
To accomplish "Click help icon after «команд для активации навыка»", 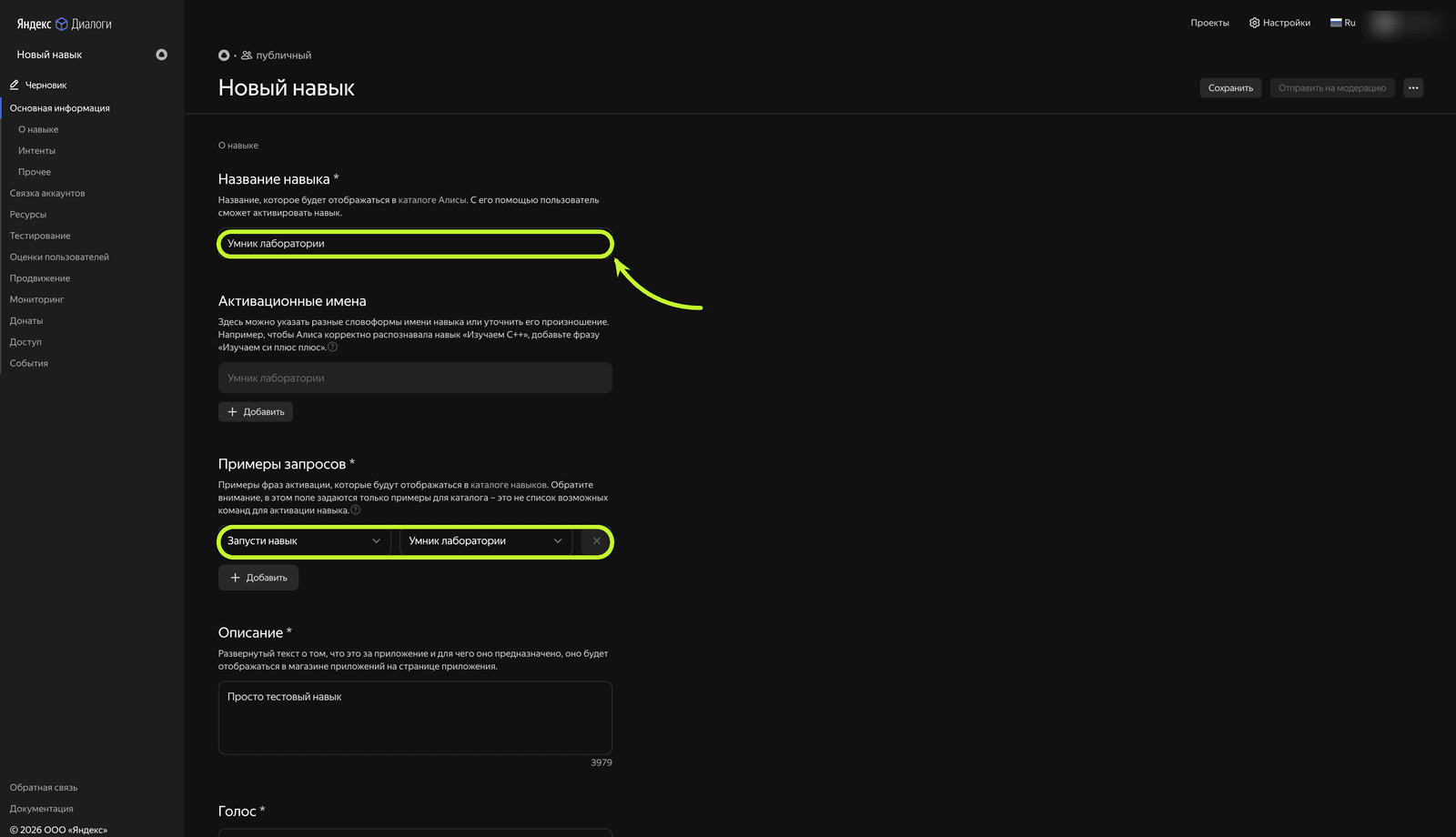I will point(356,509).
